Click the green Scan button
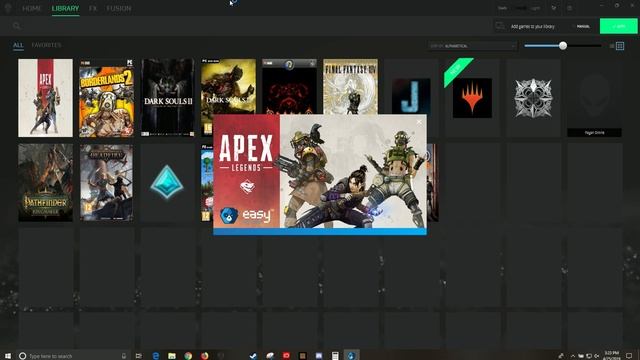640x360 pixels. [619, 26]
